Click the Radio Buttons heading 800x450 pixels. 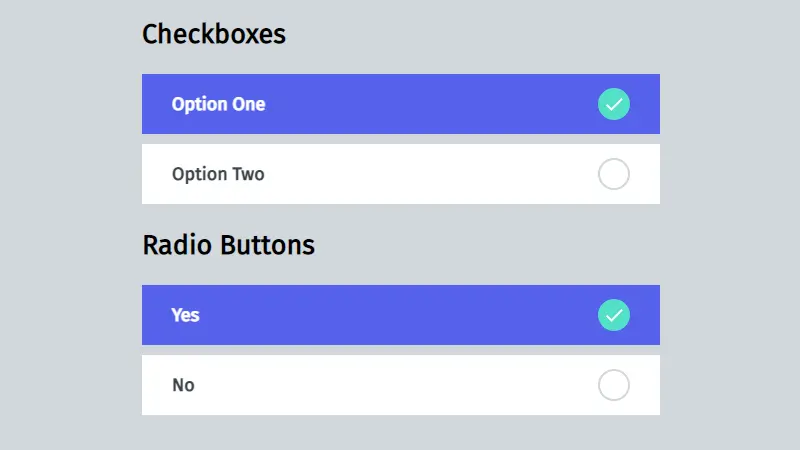pyautogui.click(x=229, y=245)
